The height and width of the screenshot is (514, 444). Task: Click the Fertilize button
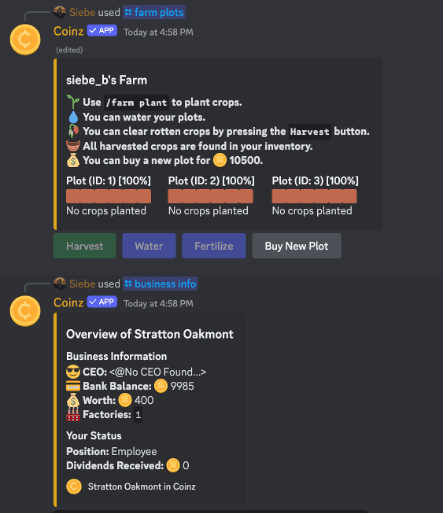(214, 246)
